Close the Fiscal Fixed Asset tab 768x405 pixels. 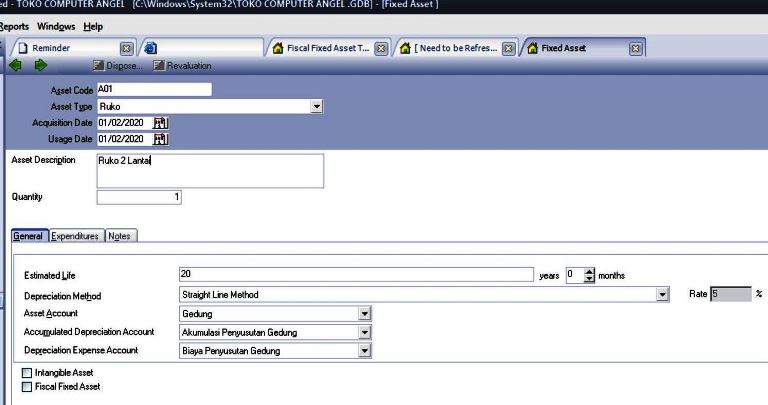[x=381, y=48]
